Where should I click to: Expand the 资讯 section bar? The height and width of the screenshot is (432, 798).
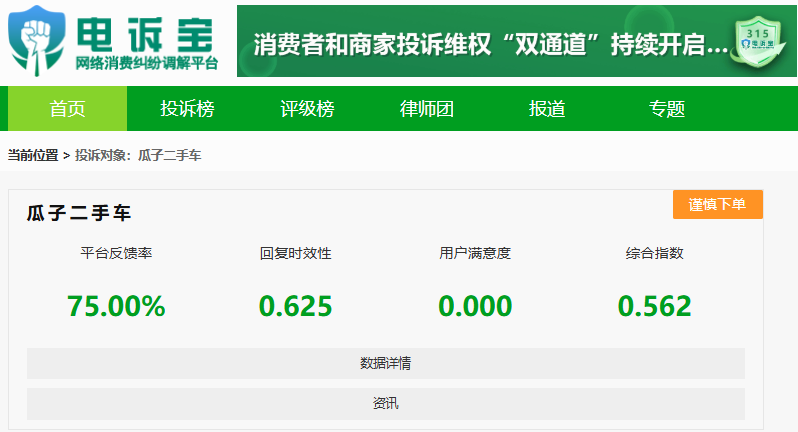[386, 404]
